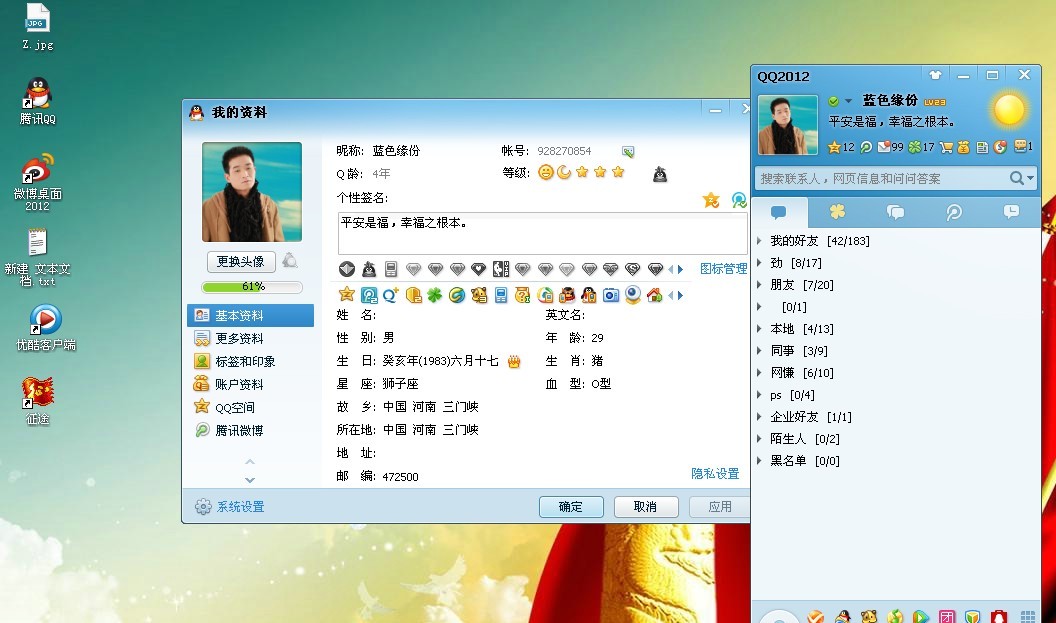Click the 个性签名 text box
This screenshot has width=1056, height=623.
(x=542, y=233)
